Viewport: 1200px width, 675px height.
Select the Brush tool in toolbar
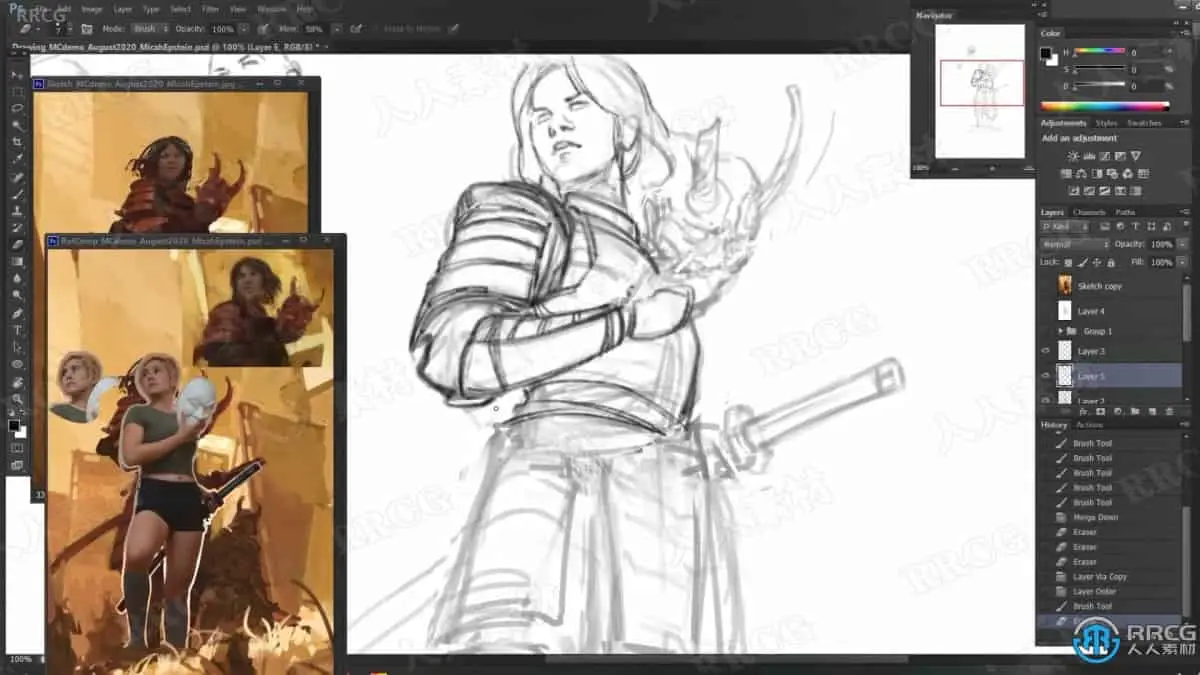tap(18, 194)
